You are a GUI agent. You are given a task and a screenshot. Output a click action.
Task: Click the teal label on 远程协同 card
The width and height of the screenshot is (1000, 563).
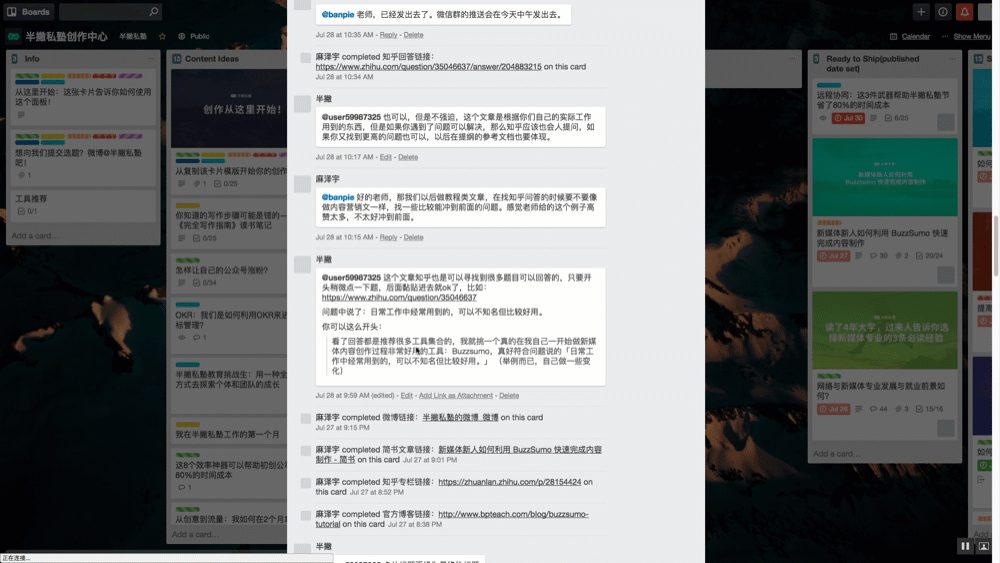[x=829, y=86]
